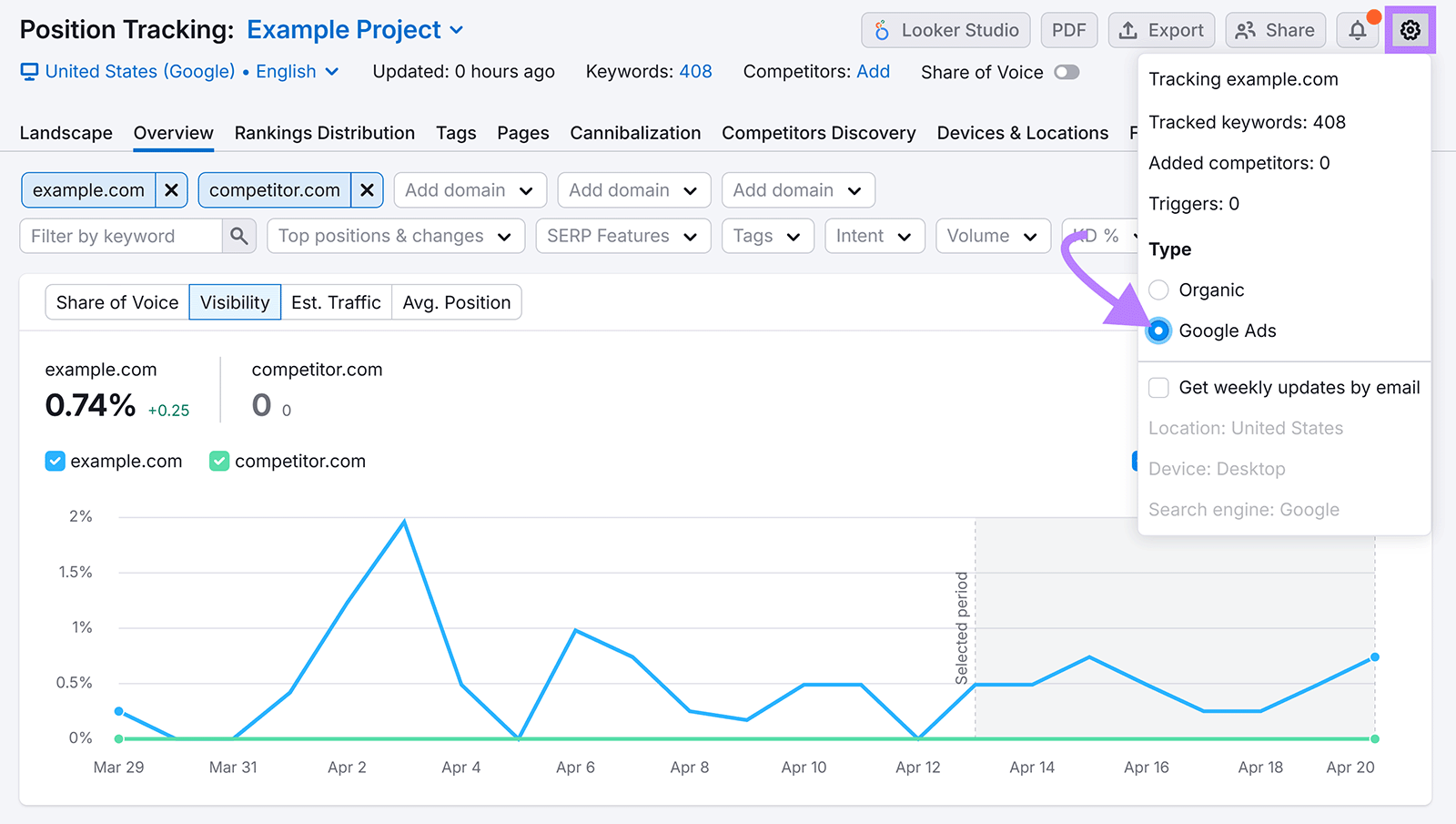The height and width of the screenshot is (824, 1456).
Task: Switch to the Landscape tab
Action: [x=66, y=133]
